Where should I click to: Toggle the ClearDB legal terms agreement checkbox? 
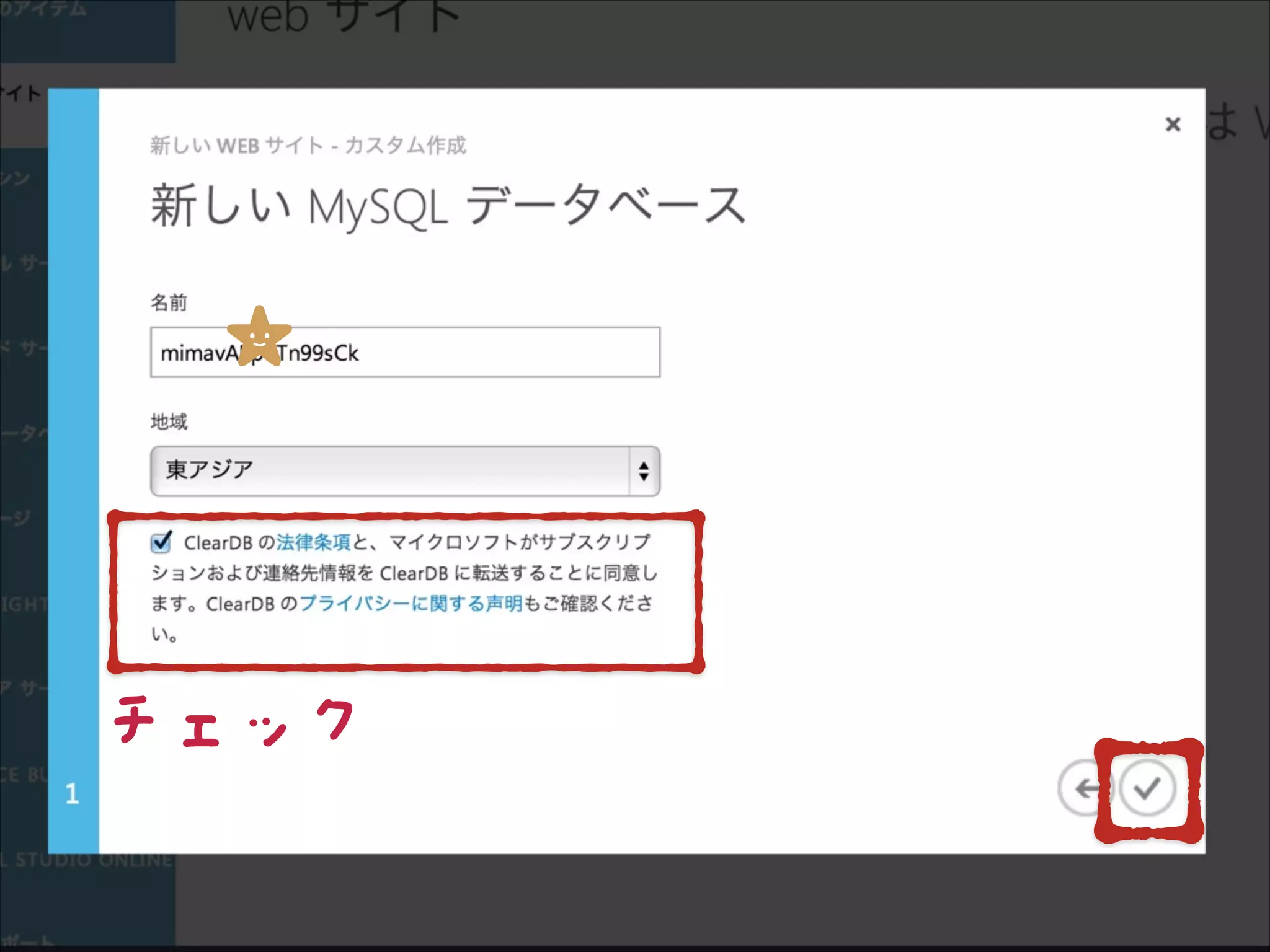pos(161,542)
